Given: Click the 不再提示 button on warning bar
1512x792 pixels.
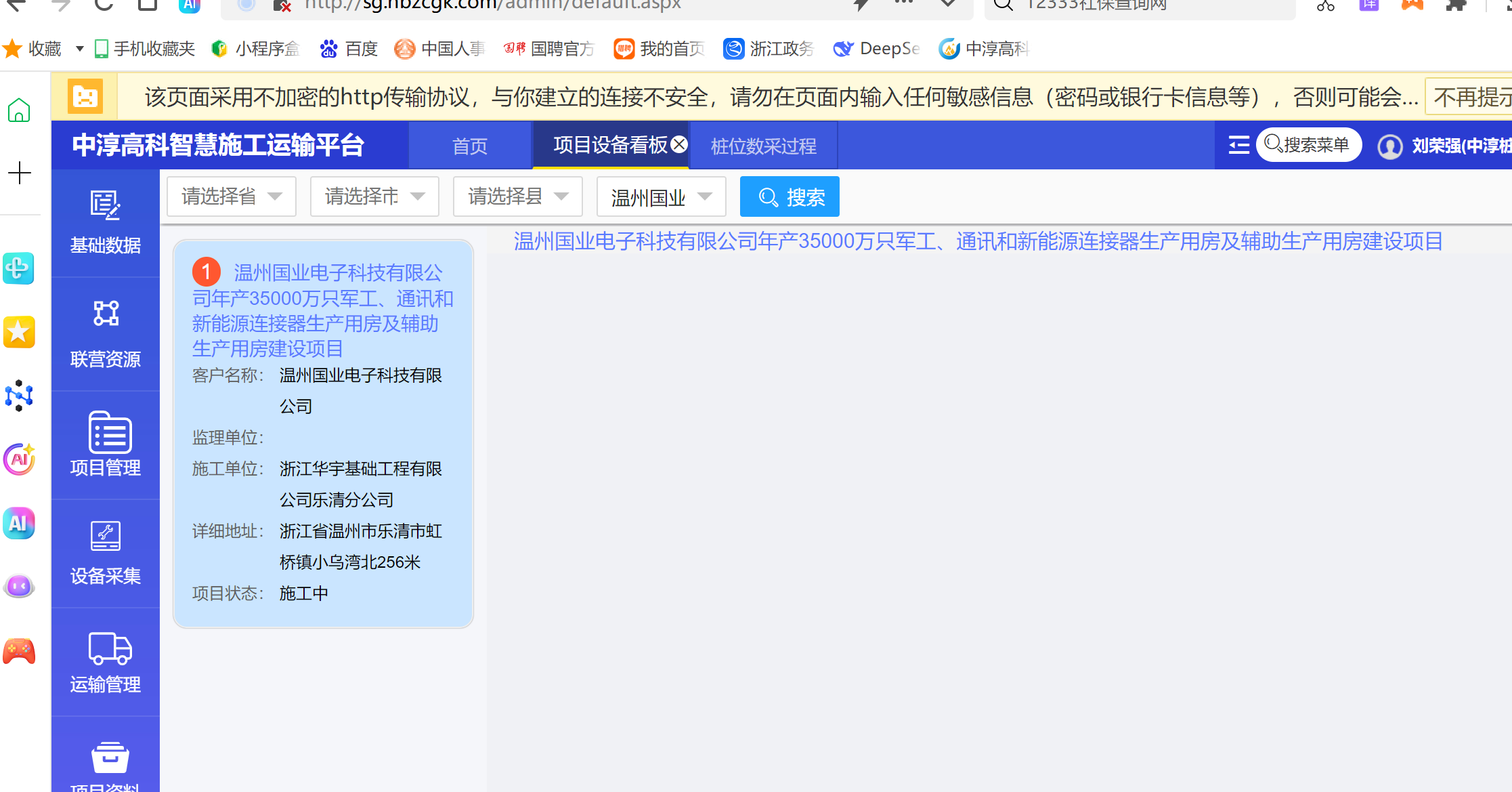Looking at the screenshot, I should (1471, 98).
